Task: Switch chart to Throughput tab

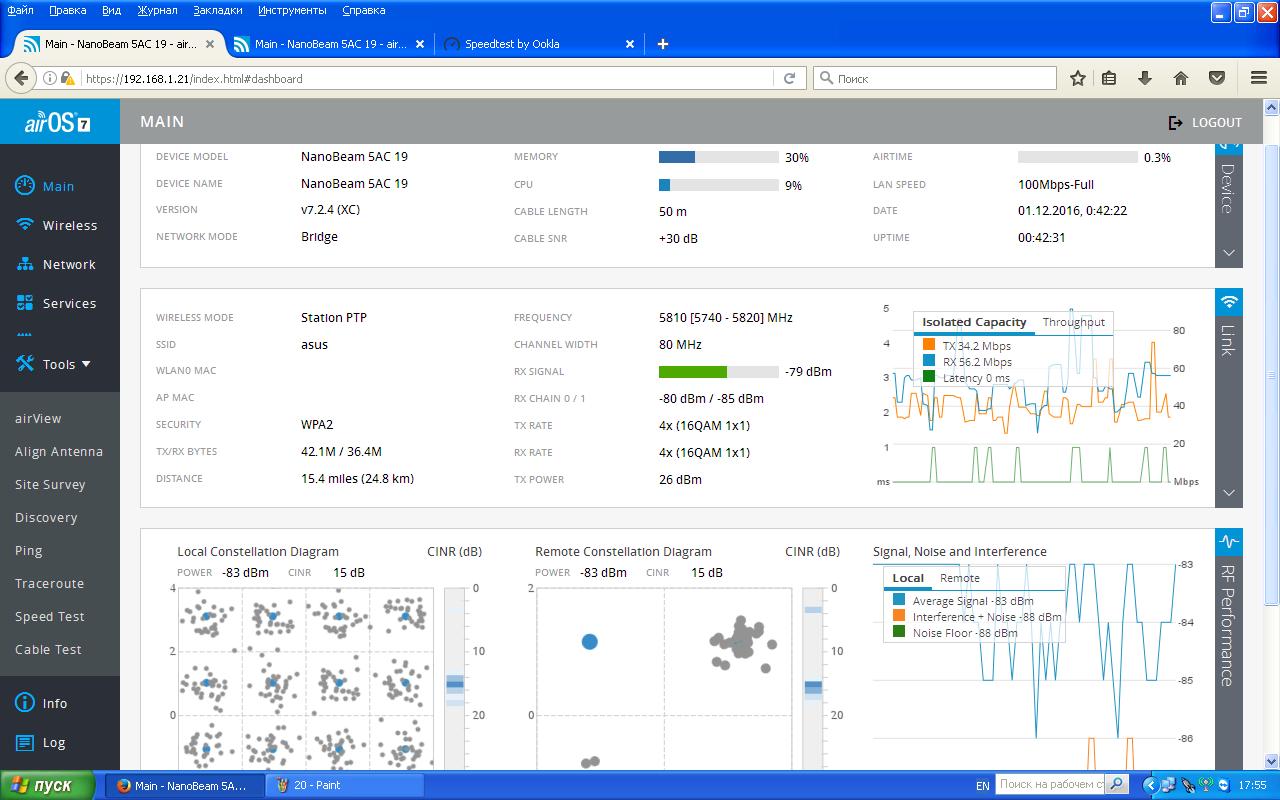Action: pyautogui.click(x=1073, y=322)
